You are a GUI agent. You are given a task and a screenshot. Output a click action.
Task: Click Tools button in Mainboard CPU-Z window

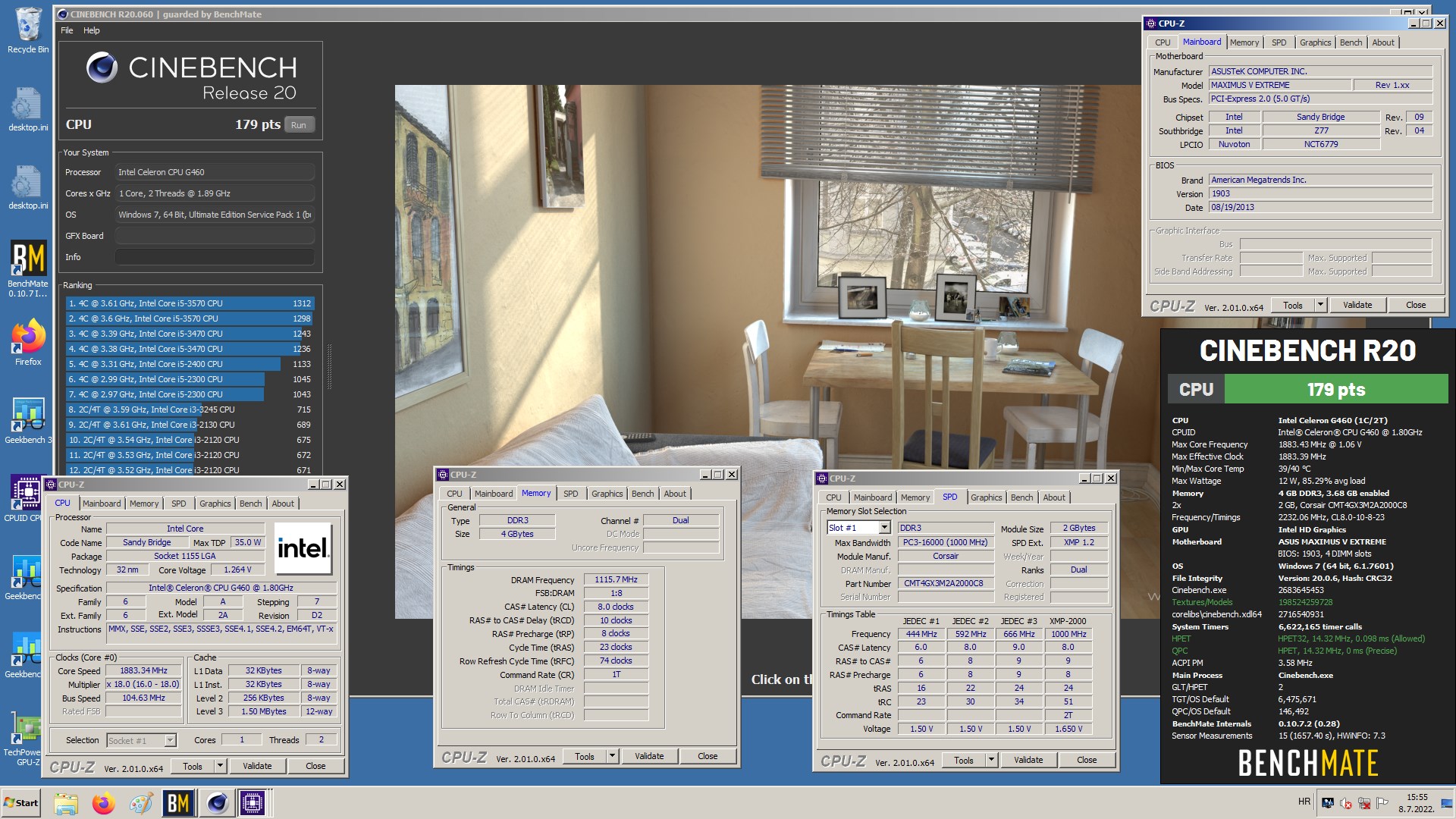(1293, 306)
